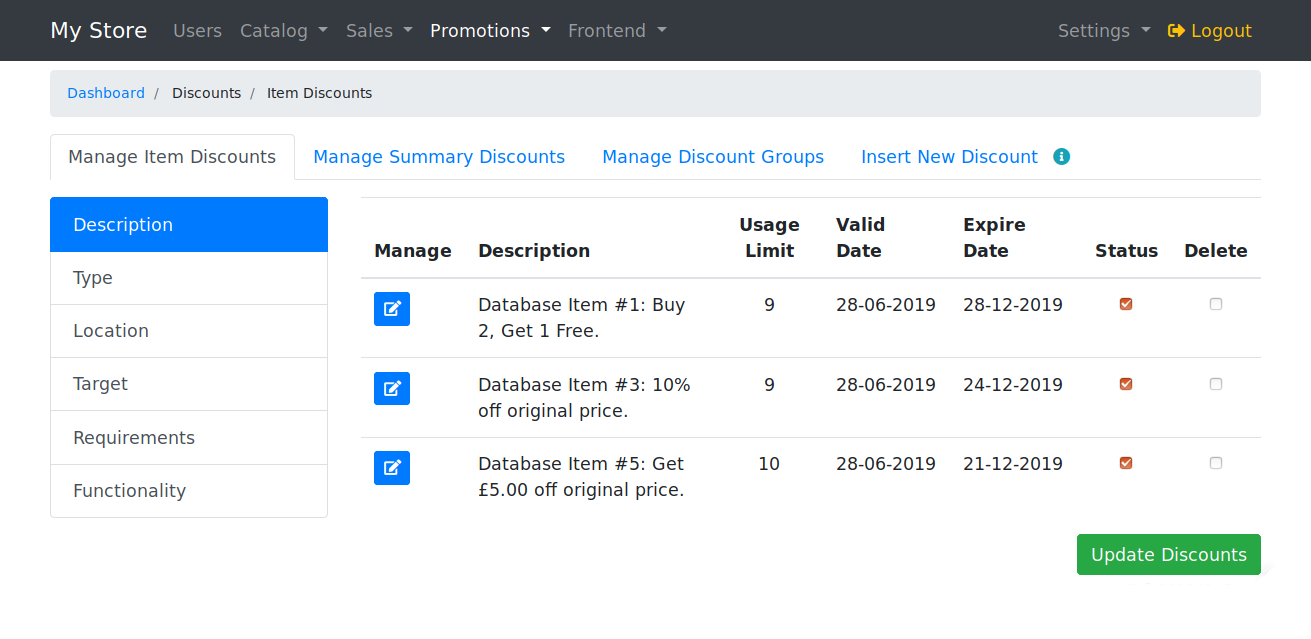The image size is (1311, 639).
Task: Disable status for Database Item #3 discount
Action: pyautogui.click(x=1126, y=384)
